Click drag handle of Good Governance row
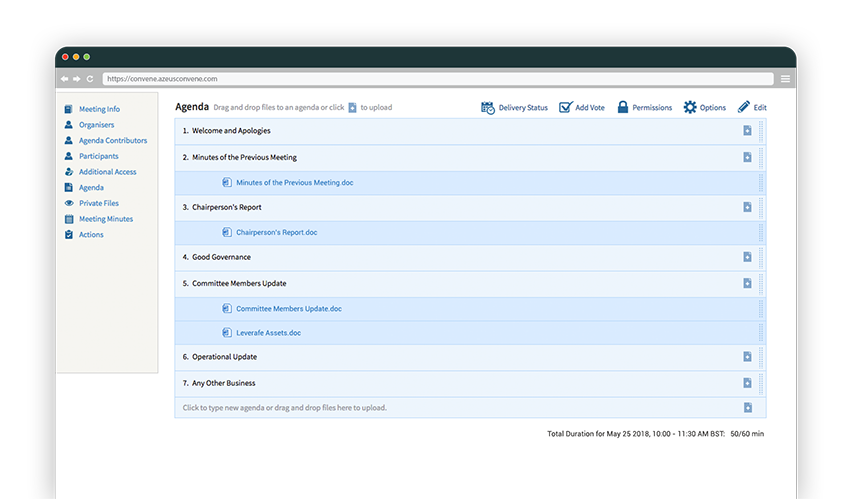The height and width of the screenshot is (499, 852). tap(761, 258)
